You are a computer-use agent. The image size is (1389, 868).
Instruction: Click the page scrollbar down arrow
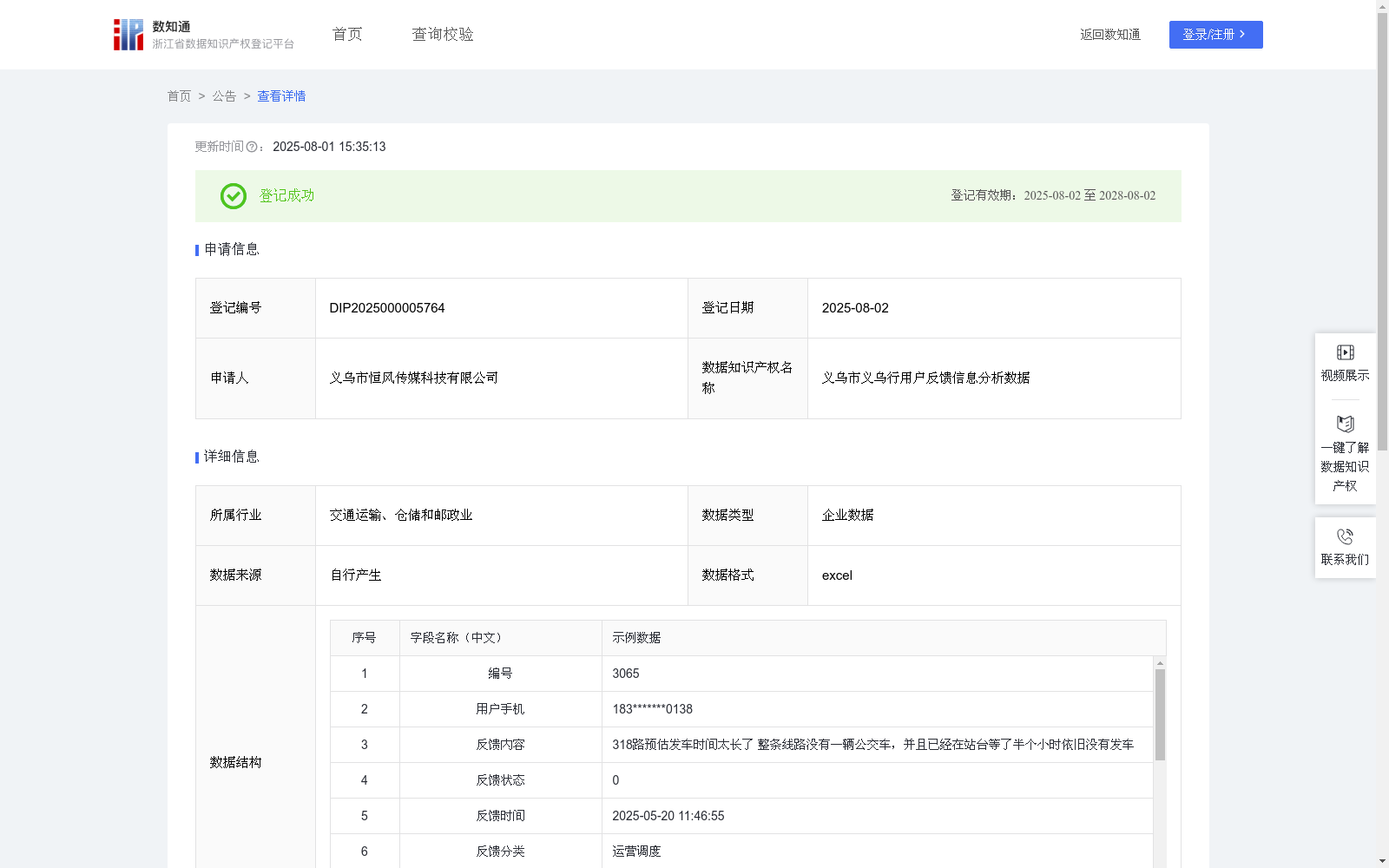tap(1382, 861)
